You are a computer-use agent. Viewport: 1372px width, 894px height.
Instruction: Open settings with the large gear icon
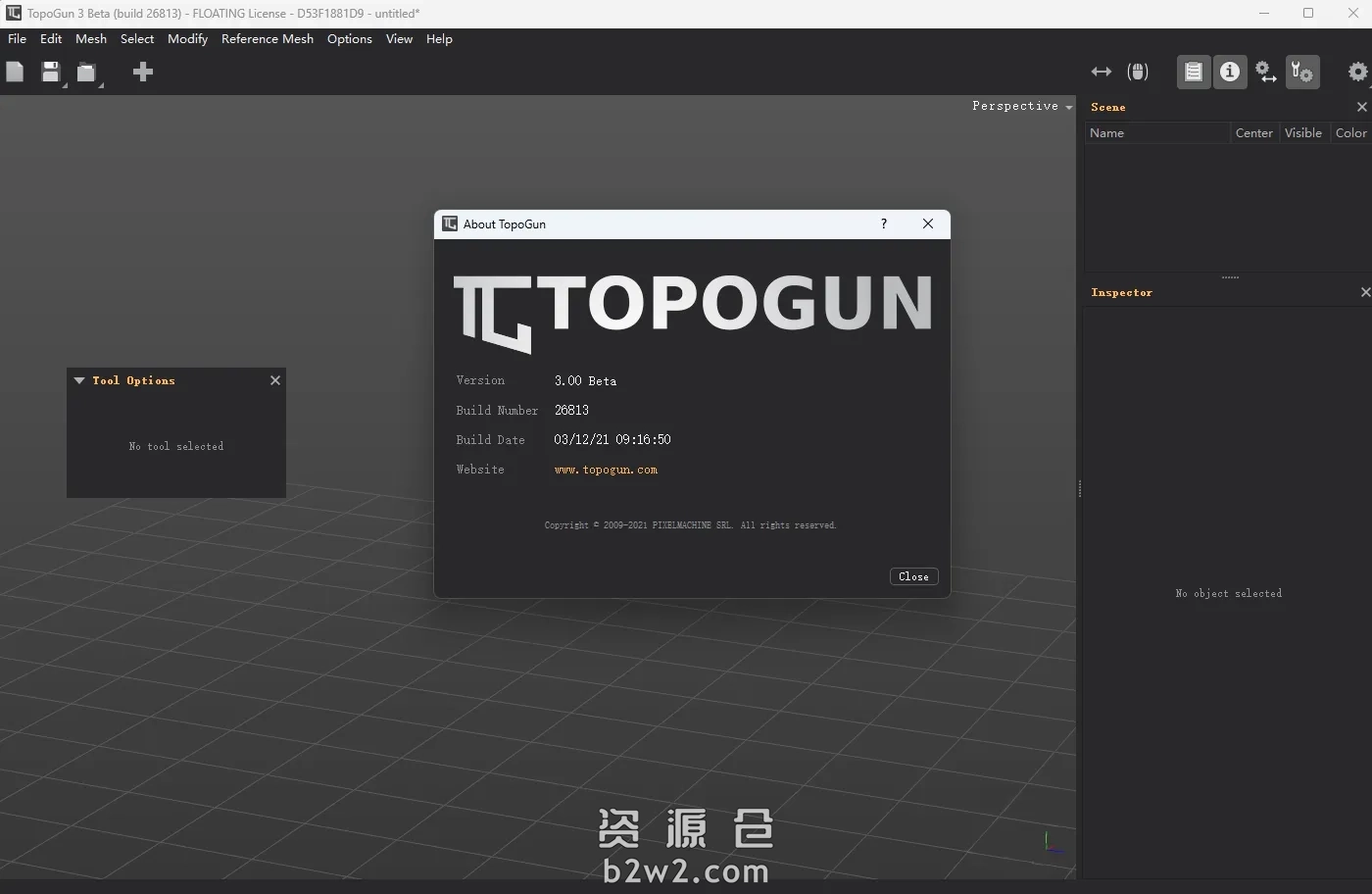click(1357, 72)
